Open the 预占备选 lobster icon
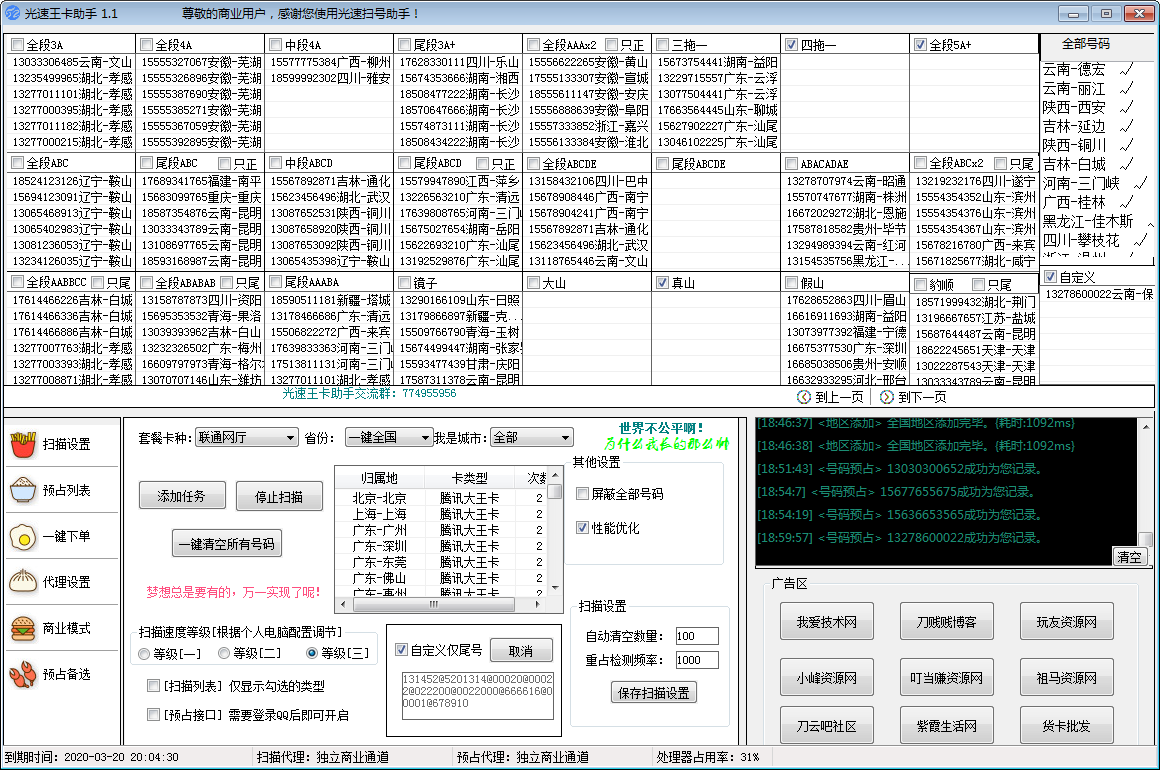 (23, 675)
